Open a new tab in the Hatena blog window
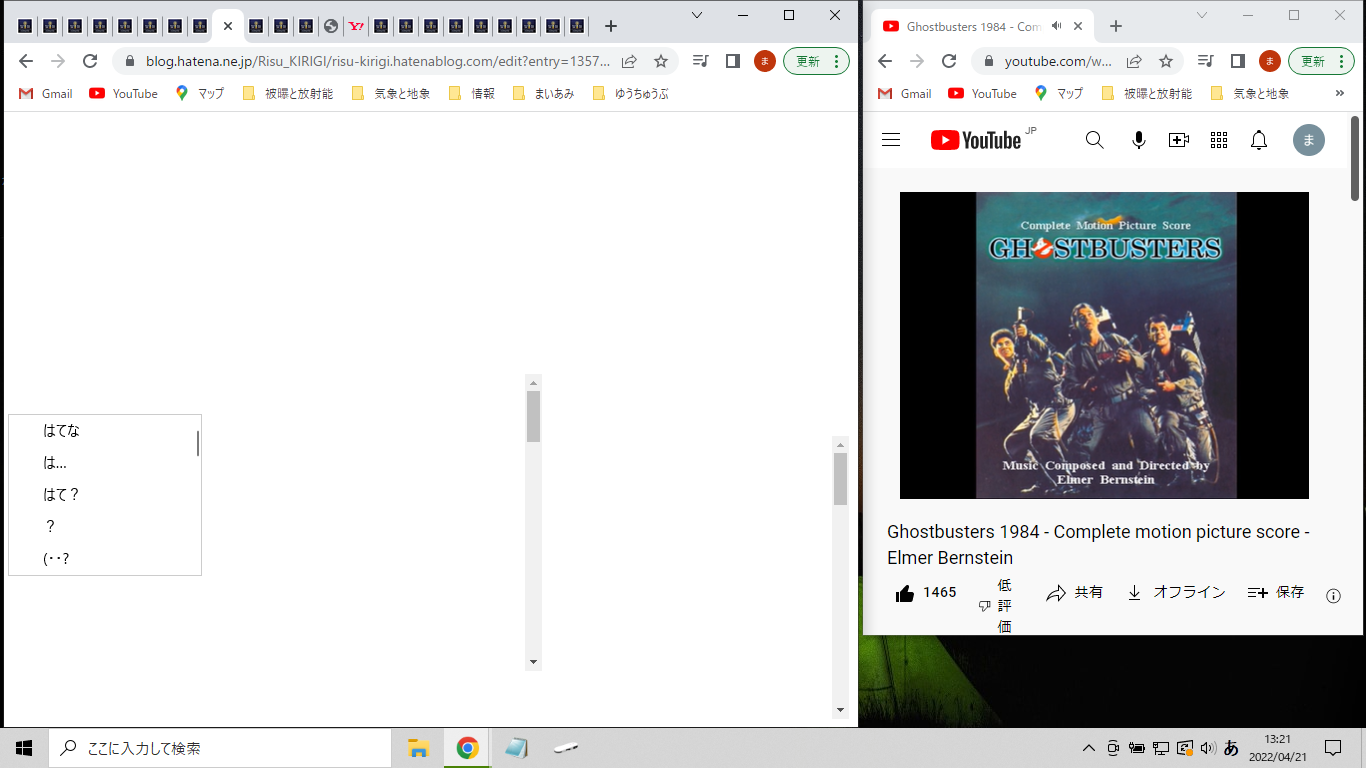 pyautogui.click(x=611, y=27)
